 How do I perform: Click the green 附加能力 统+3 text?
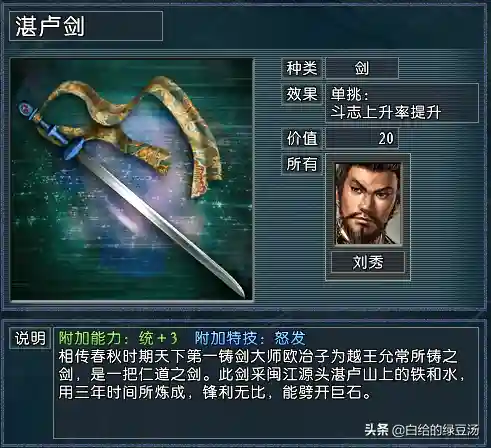click(118, 338)
